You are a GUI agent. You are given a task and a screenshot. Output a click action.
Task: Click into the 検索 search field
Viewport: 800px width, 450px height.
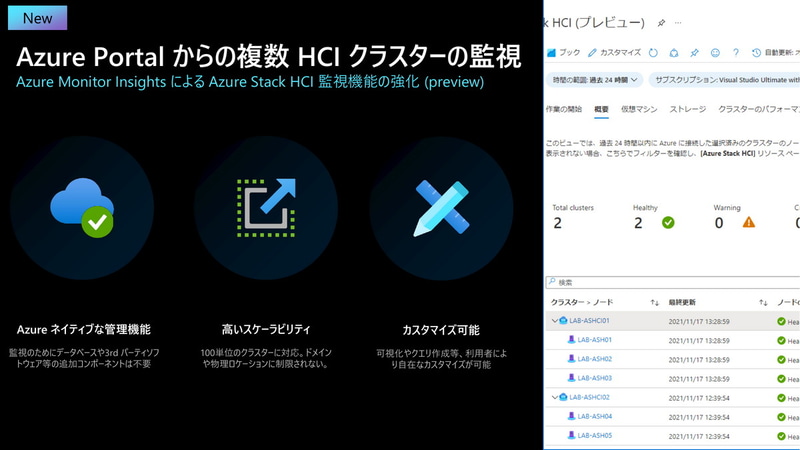[672, 282]
